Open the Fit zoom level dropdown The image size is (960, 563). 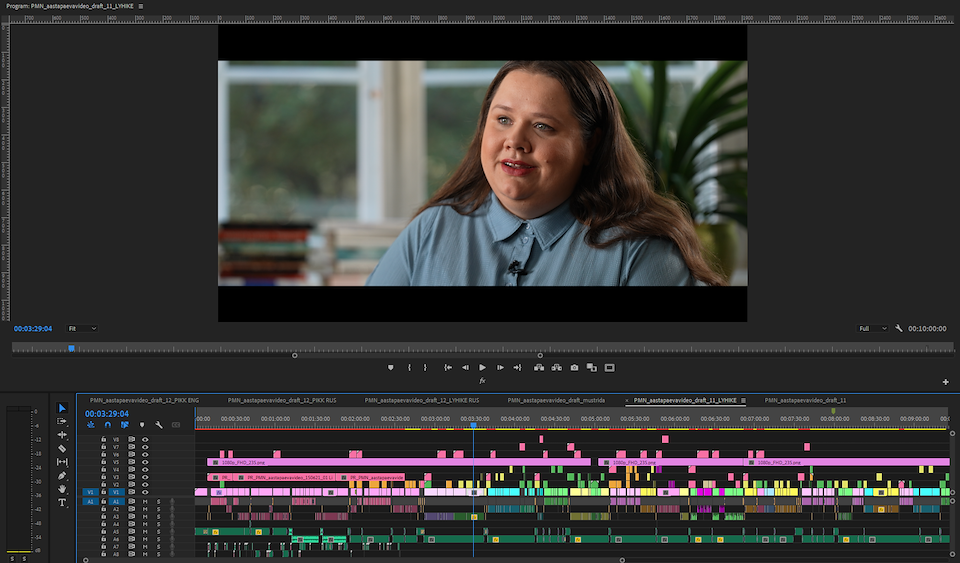[x=82, y=328]
